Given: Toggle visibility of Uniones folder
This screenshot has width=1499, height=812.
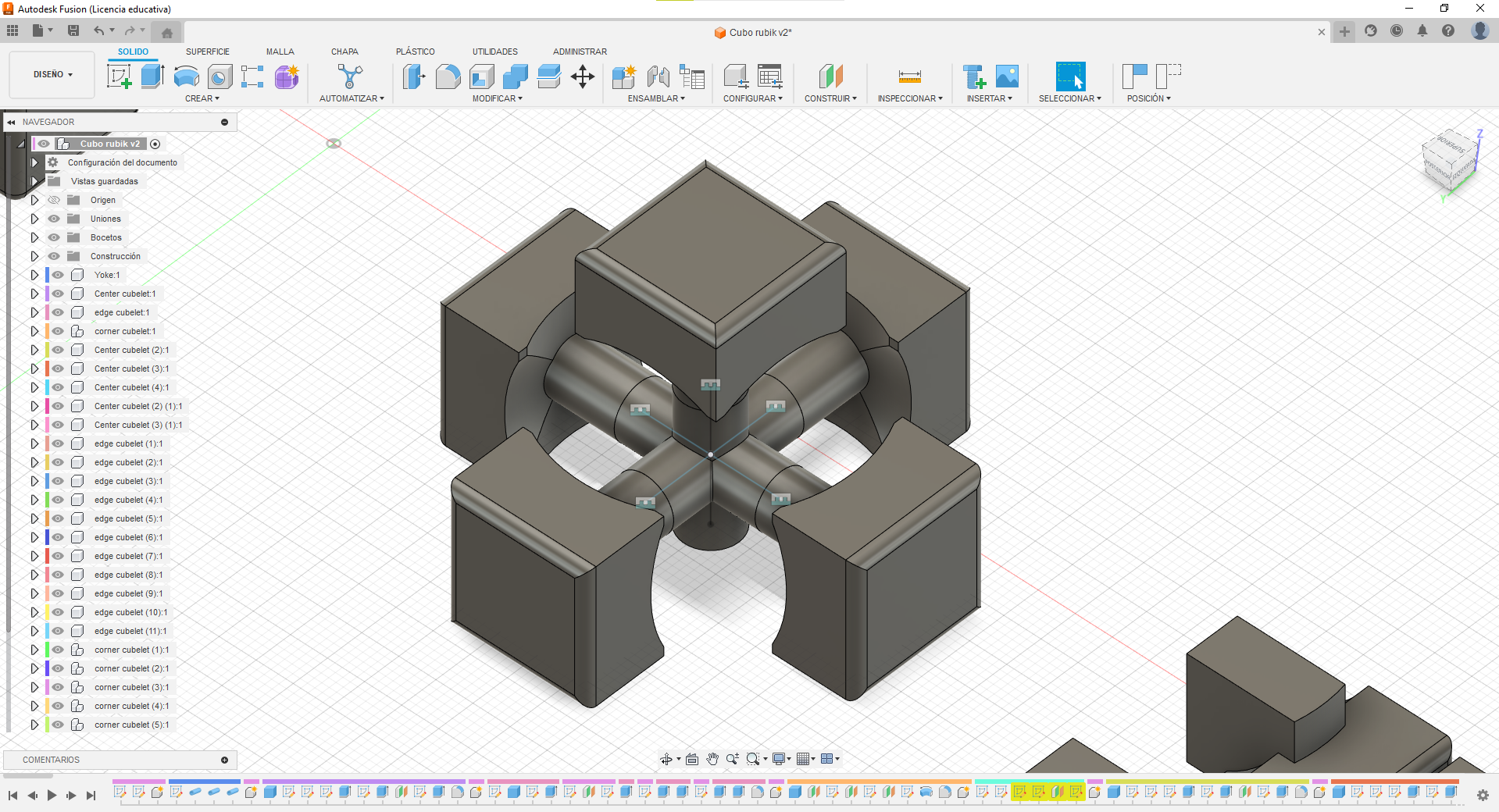Looking at the screenshot, I should [x=54, y=219].
